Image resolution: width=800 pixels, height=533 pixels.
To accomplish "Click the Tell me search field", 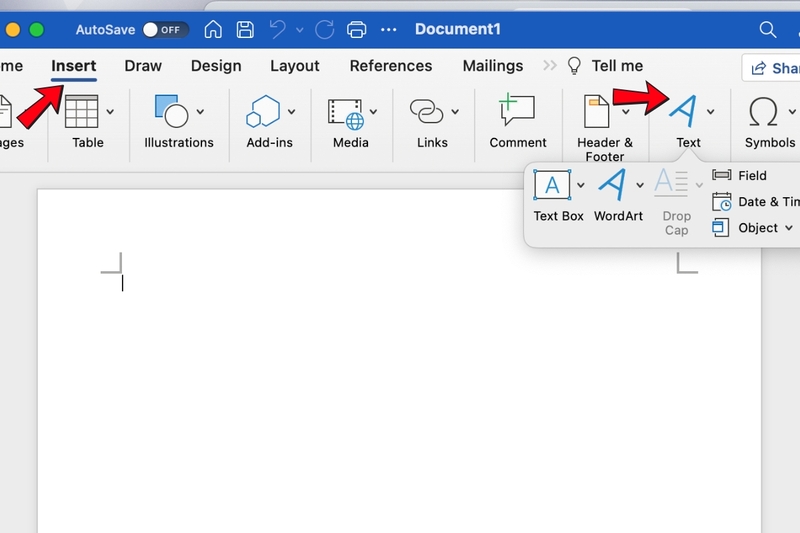I will click(617, 66).
